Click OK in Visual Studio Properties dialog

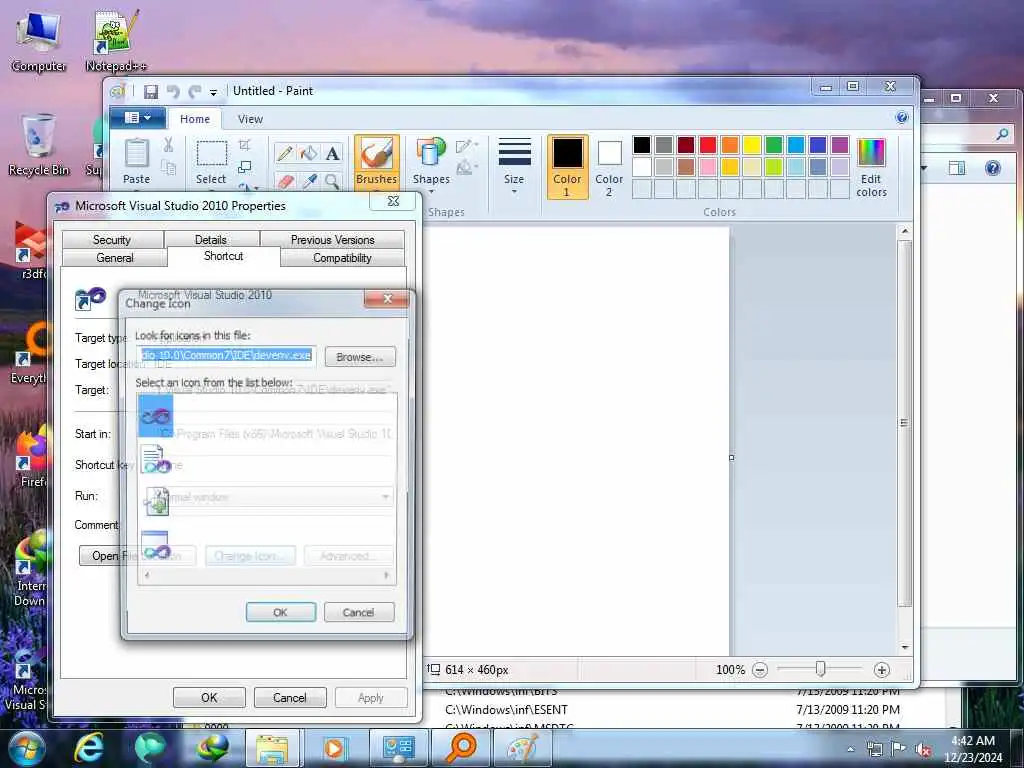coord(209,697)
